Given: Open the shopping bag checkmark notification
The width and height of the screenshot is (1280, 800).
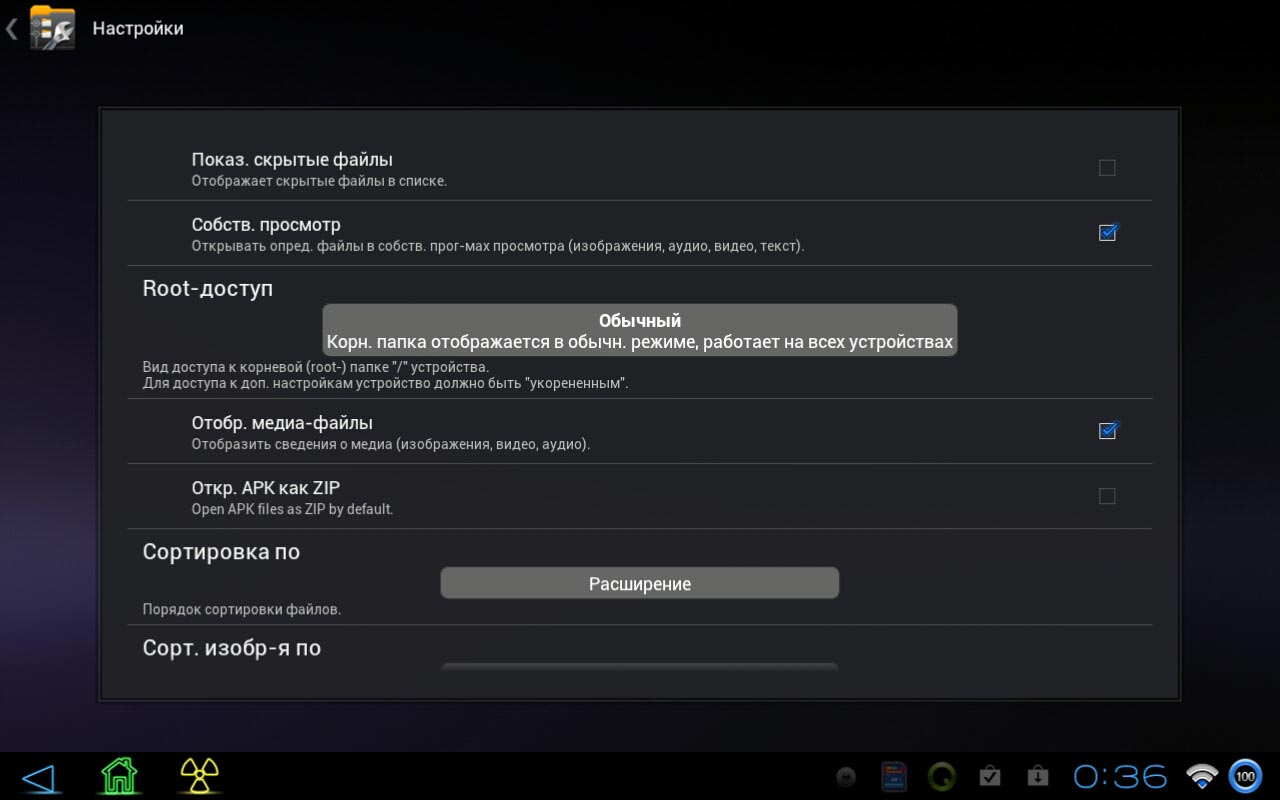Looking at the screenshot, I should 990,776.
